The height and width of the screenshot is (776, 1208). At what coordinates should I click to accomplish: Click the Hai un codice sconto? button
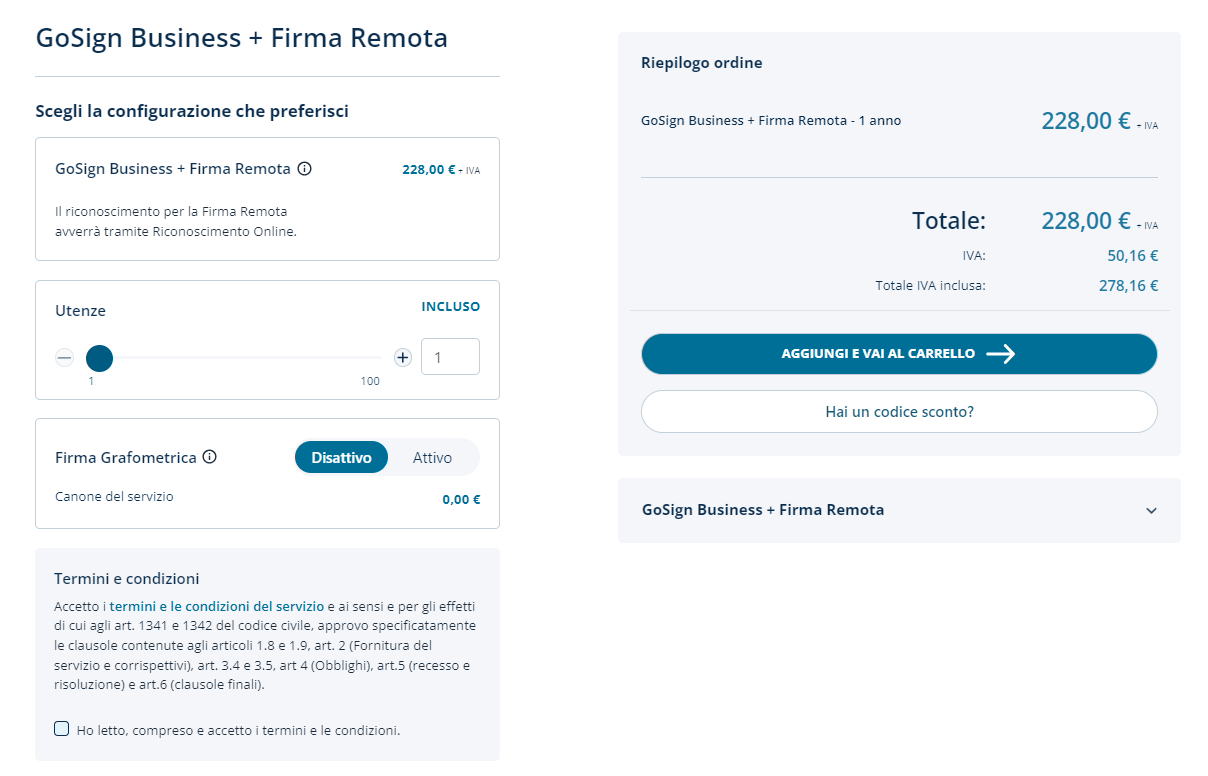coord(899,412)
